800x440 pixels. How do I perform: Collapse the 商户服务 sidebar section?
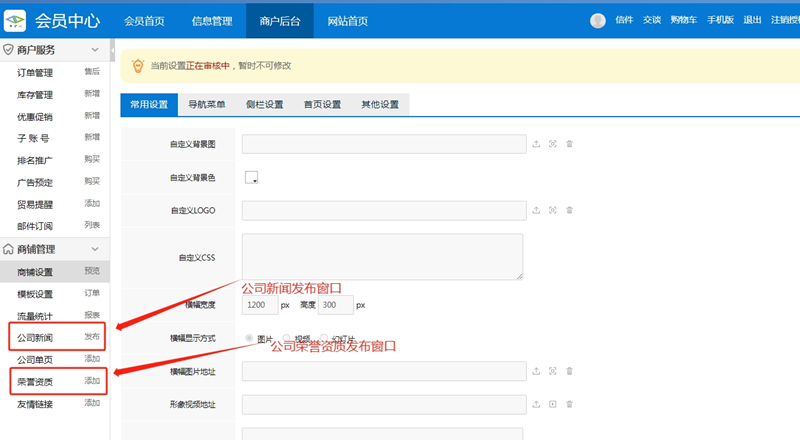coord(95,49)
